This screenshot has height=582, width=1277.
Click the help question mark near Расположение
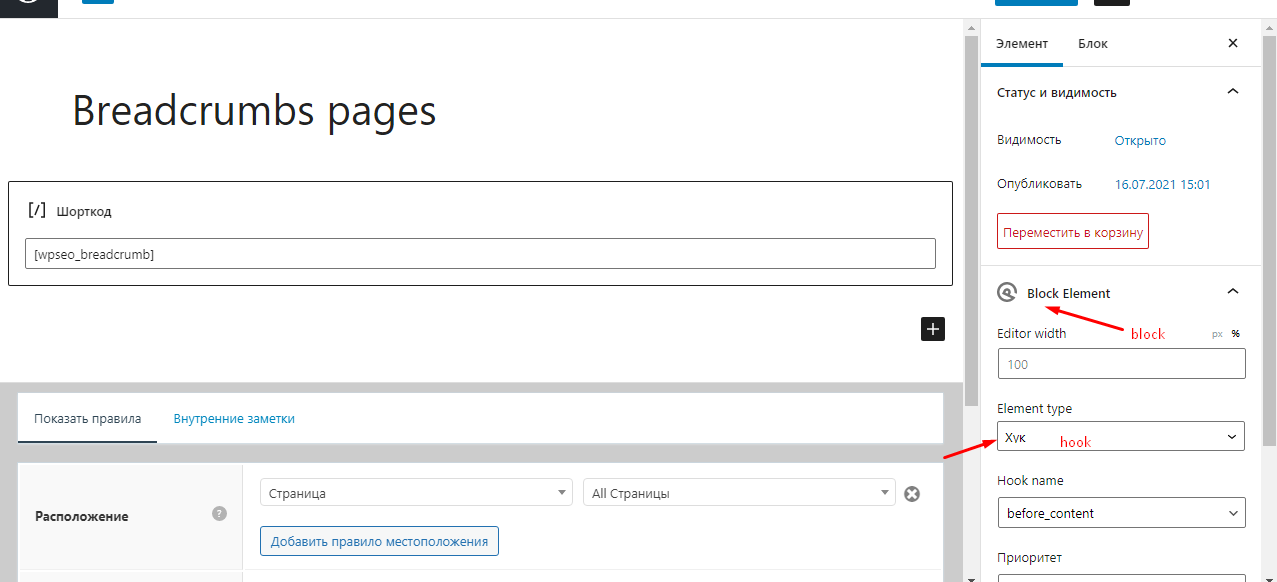coord(220,513)
